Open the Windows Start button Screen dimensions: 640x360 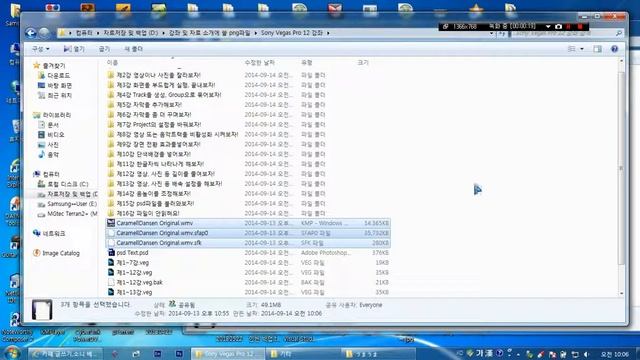pos(11,353)
